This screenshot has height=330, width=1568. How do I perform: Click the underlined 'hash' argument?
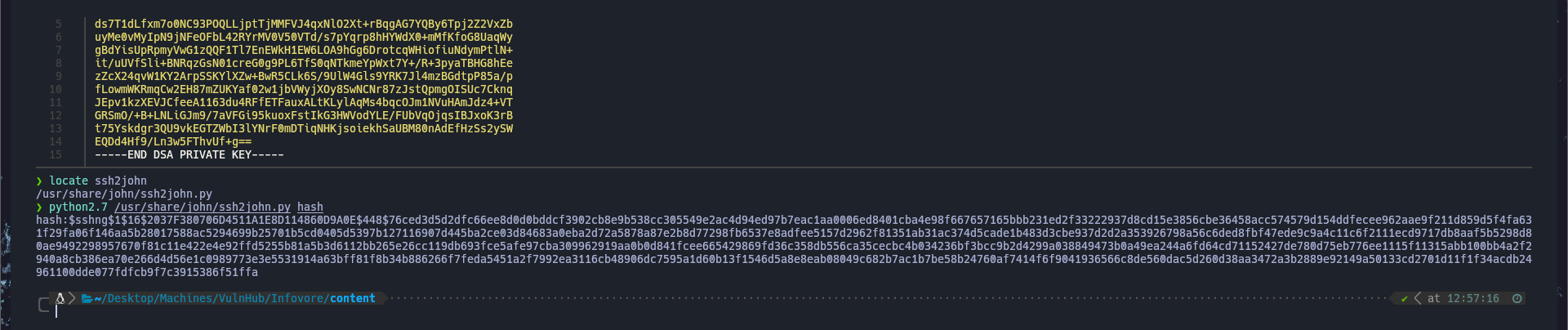click(x=310, y=207)
